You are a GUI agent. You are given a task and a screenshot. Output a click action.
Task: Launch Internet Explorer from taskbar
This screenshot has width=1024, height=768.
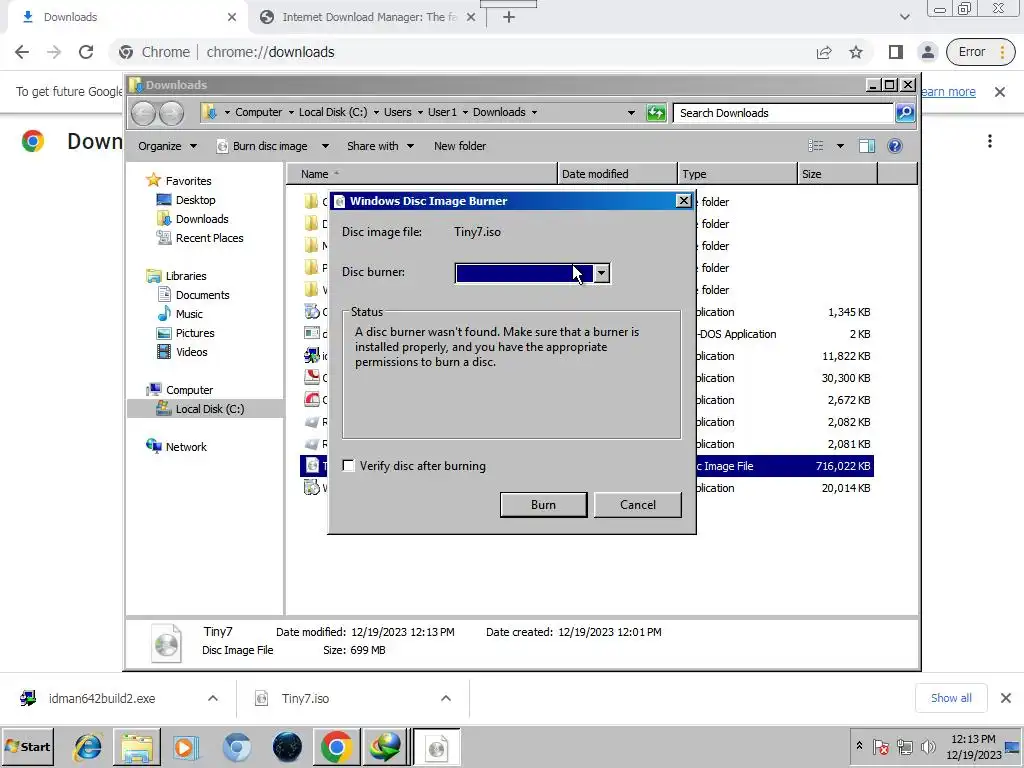click(x=88, y=747)
